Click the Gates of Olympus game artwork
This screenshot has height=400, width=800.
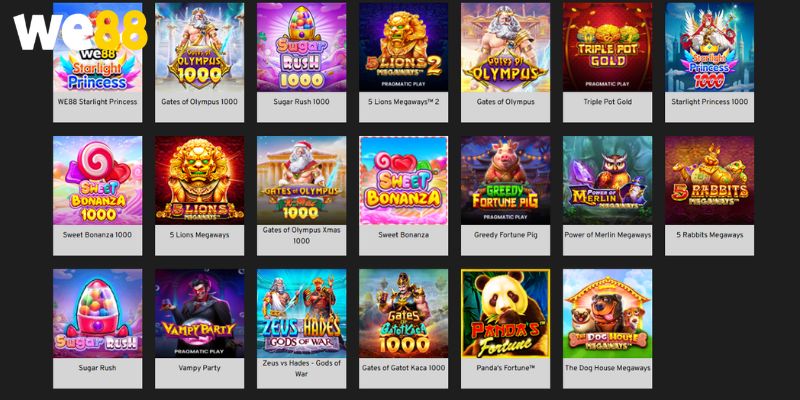[x=506, y=47]
